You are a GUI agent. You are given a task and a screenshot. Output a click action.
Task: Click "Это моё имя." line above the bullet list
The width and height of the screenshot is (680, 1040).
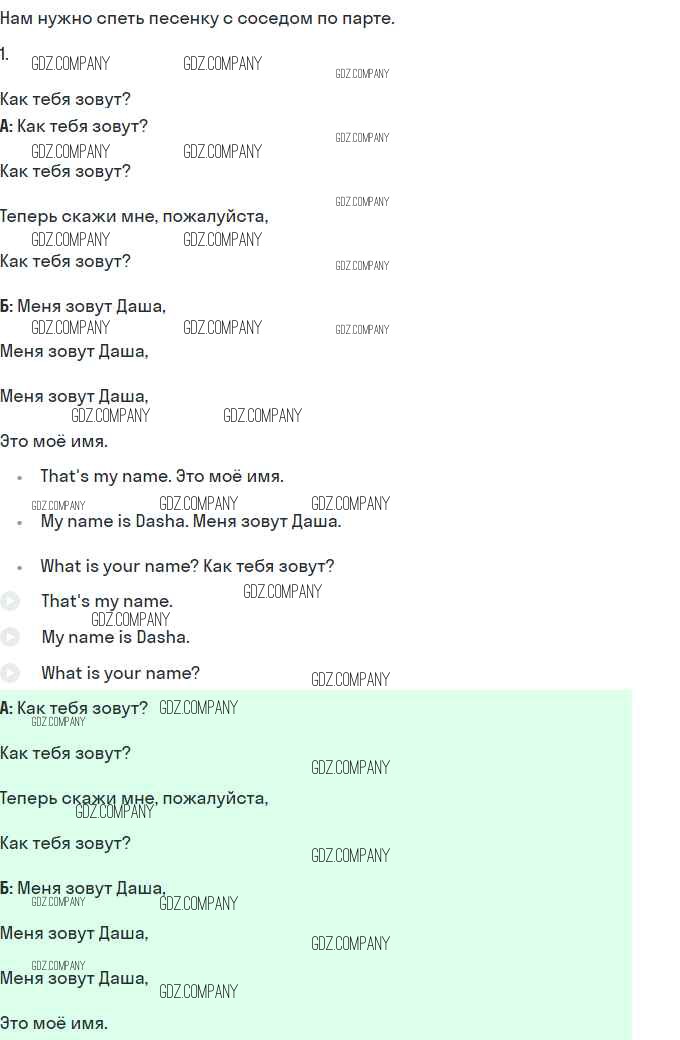point(54,441)
